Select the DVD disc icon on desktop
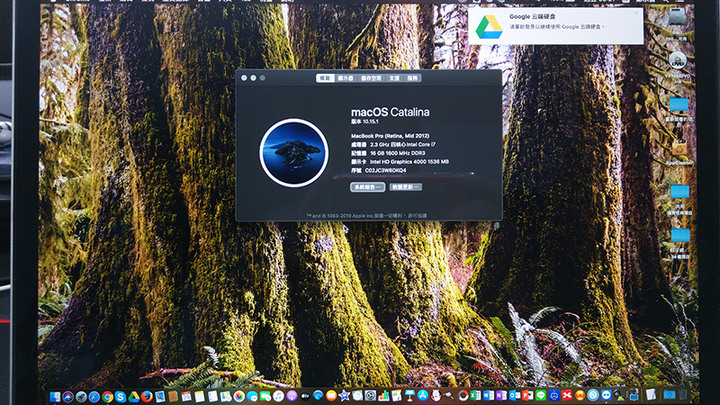 click(678, 61)
